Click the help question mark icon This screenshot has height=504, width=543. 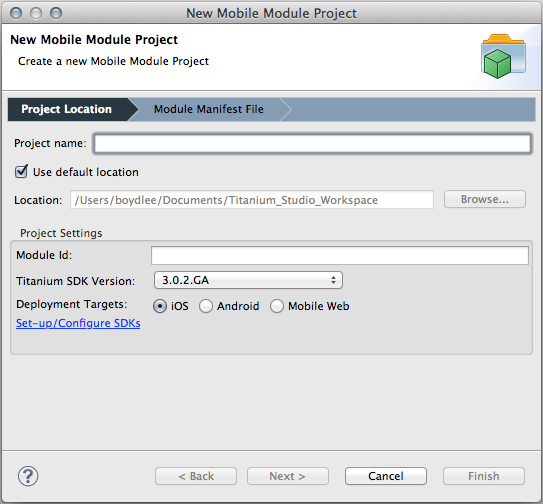click(x=28, y=476)
